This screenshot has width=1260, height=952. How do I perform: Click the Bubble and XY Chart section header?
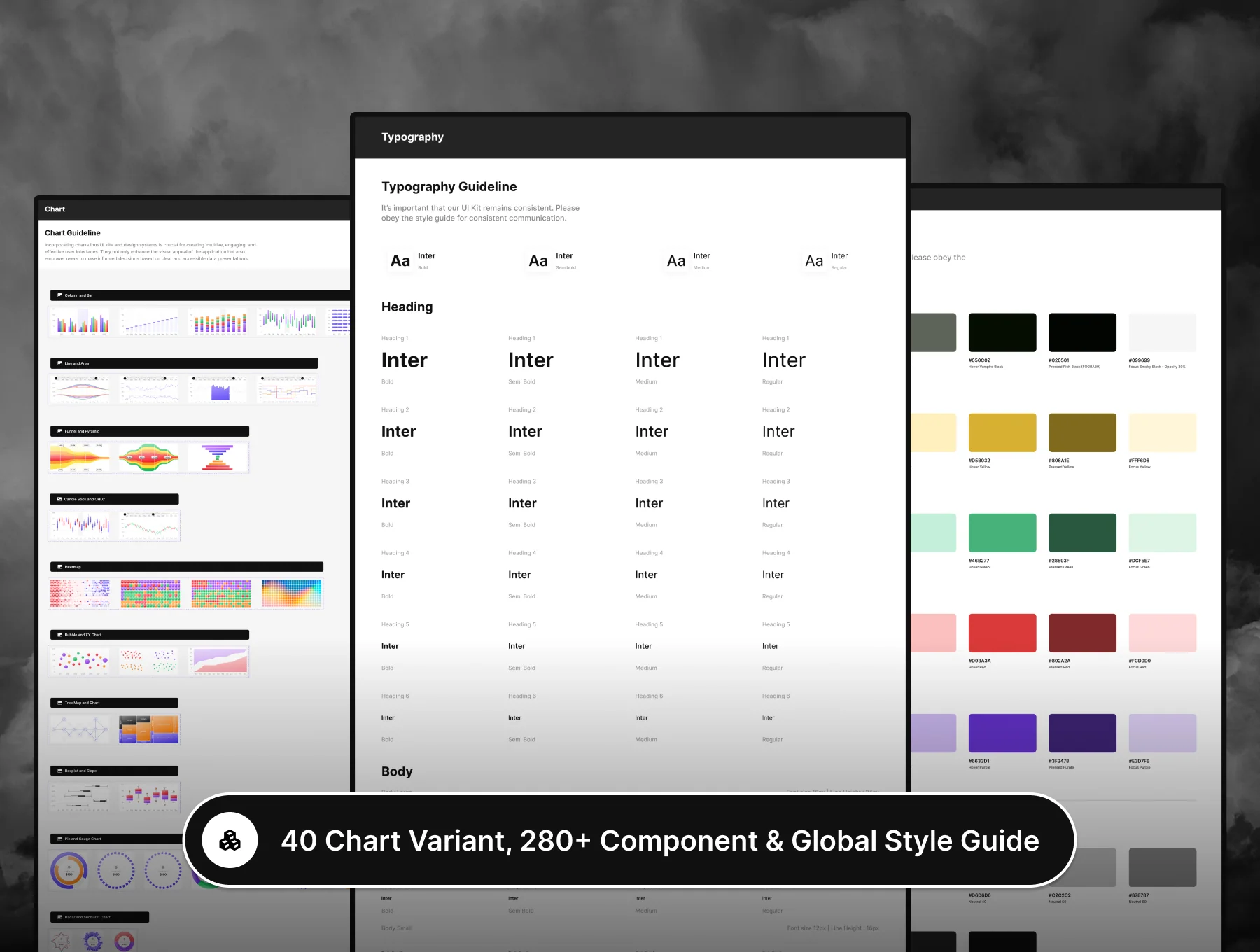coord(150,635)
